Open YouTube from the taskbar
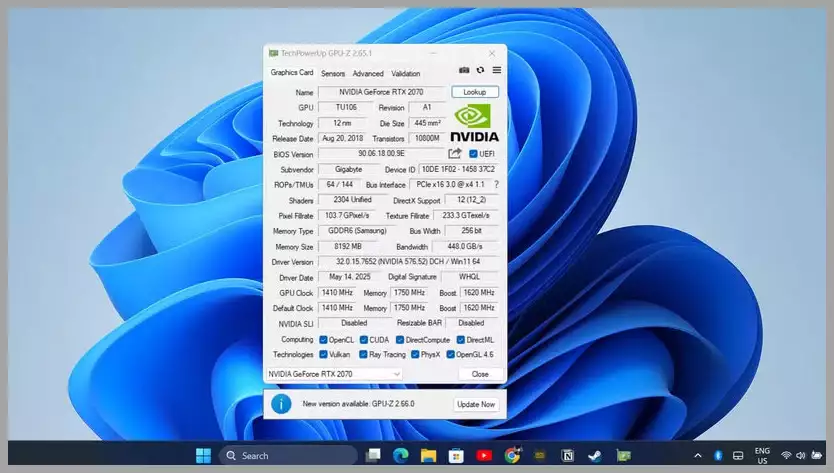Image resolution: width=834 pixels, height=473 pixels. (484, 455)
